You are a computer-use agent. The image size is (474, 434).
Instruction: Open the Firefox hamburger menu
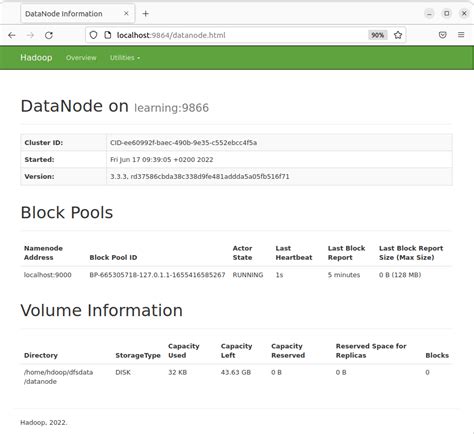click(461, 35)
